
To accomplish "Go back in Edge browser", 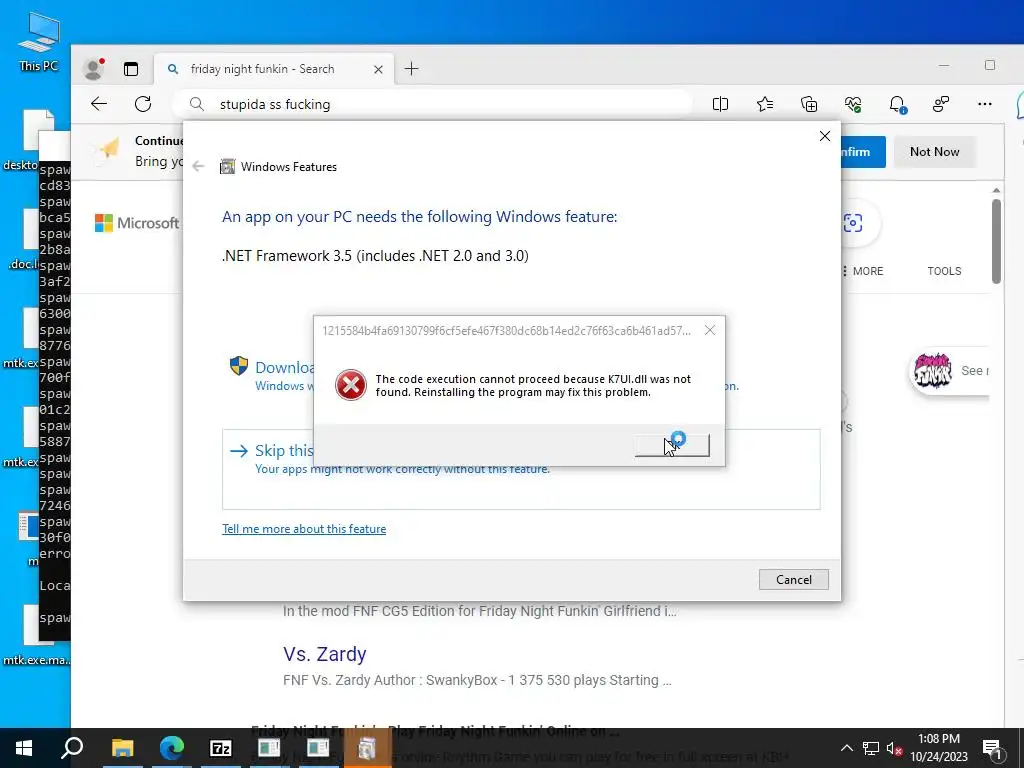I will point(99,104).
